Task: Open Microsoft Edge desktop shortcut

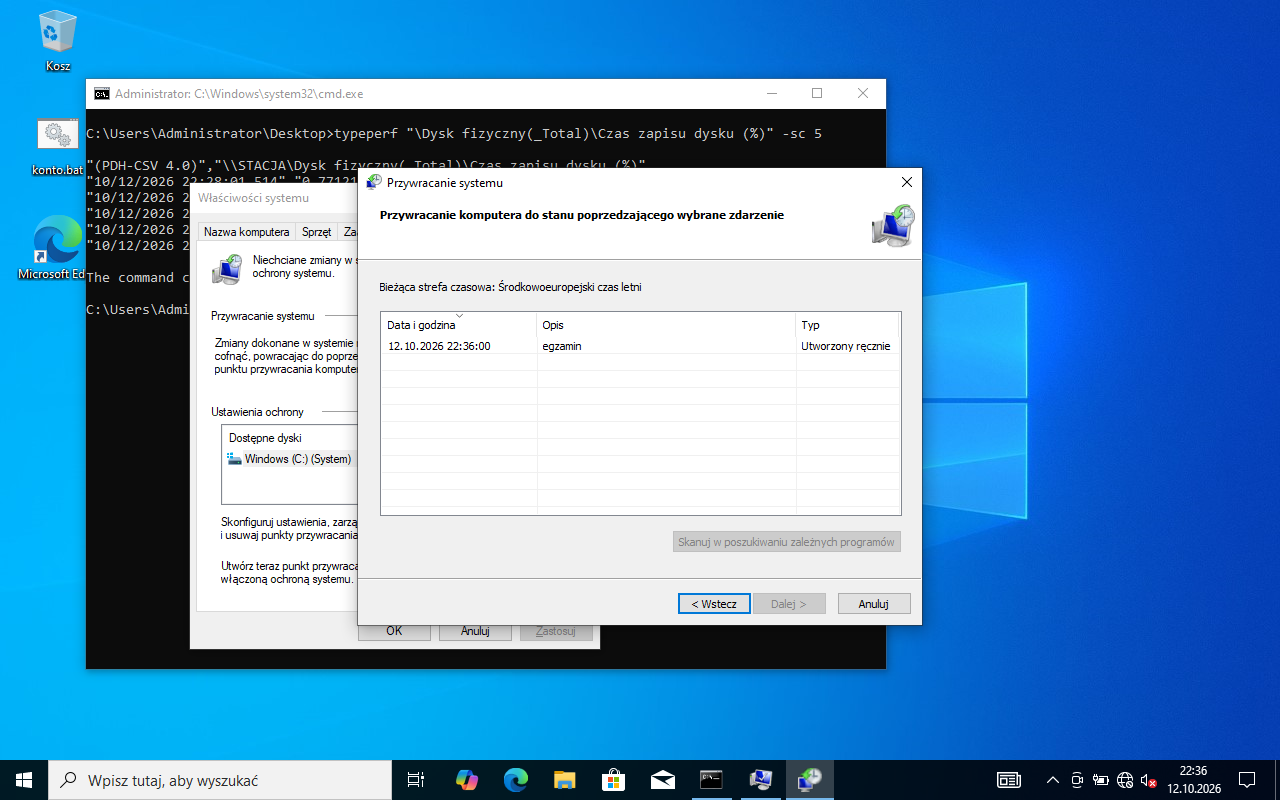Action: pyautogui.click(x=58, y=250)
